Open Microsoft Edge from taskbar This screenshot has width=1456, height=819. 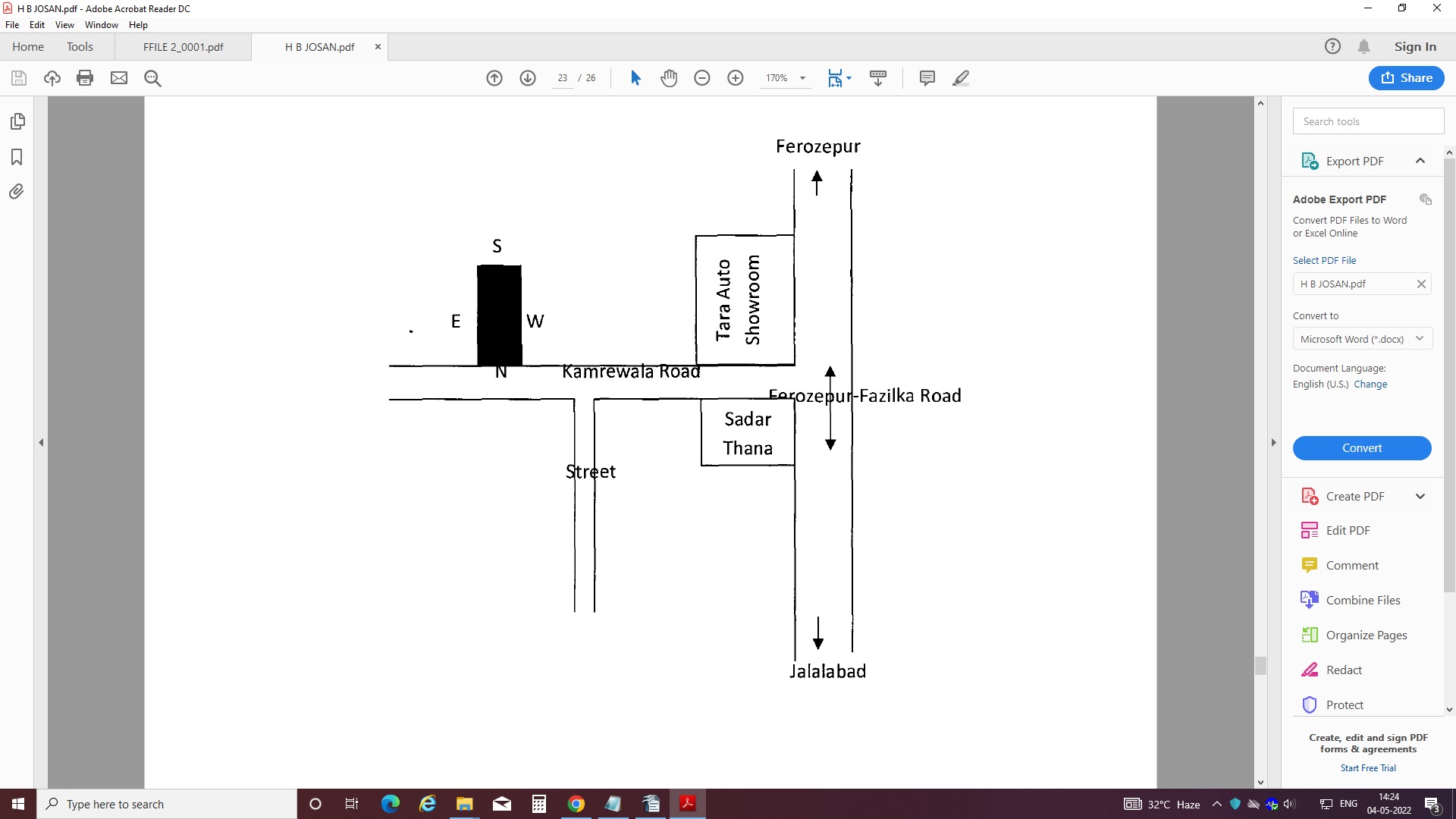pyautogui.click(x=391, y=804)
